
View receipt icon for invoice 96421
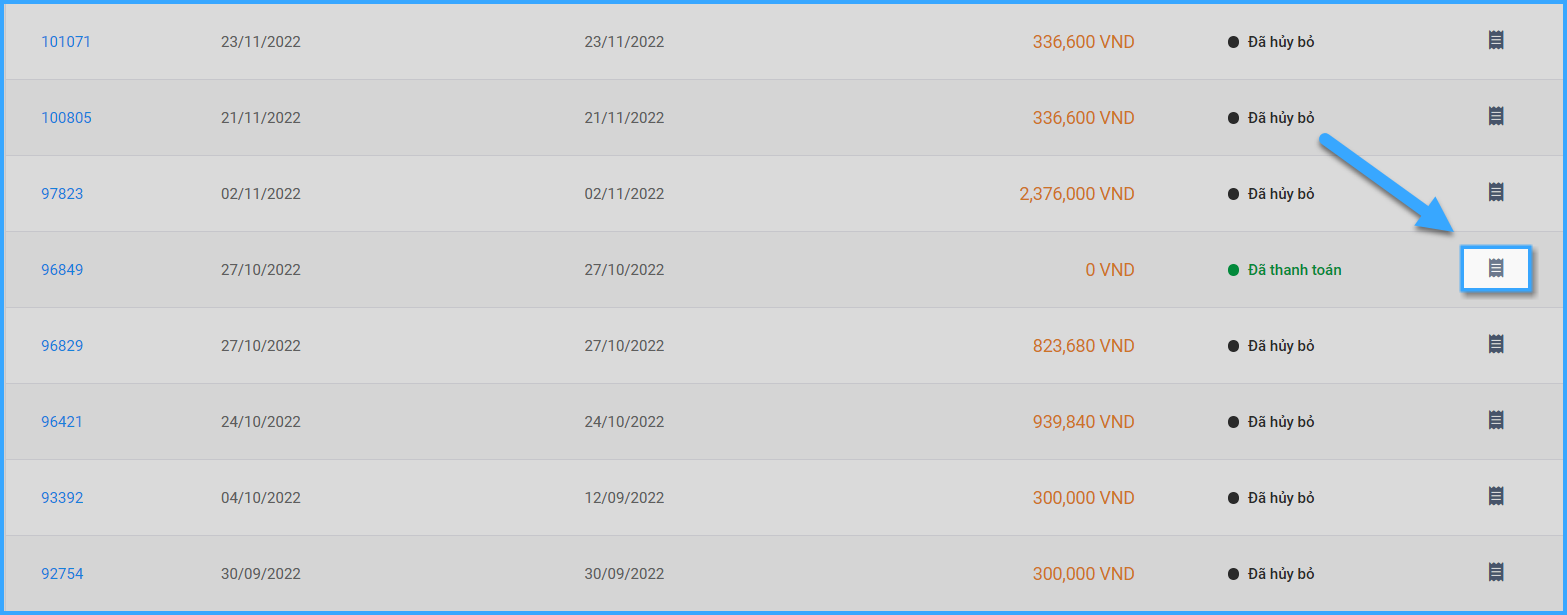pos(1496,420)
